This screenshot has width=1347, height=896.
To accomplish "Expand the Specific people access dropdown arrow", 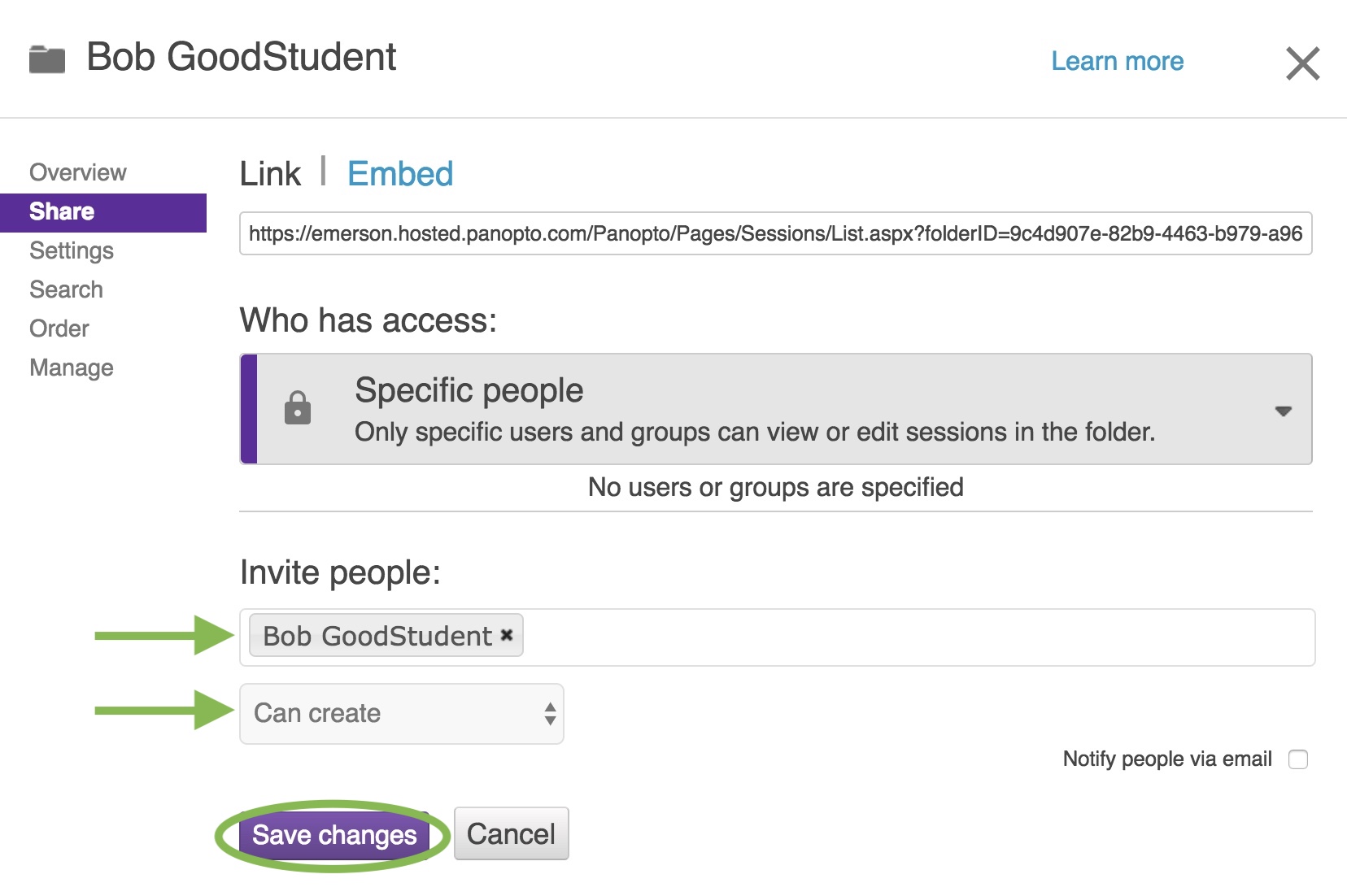I will (x=1283, y=411).
